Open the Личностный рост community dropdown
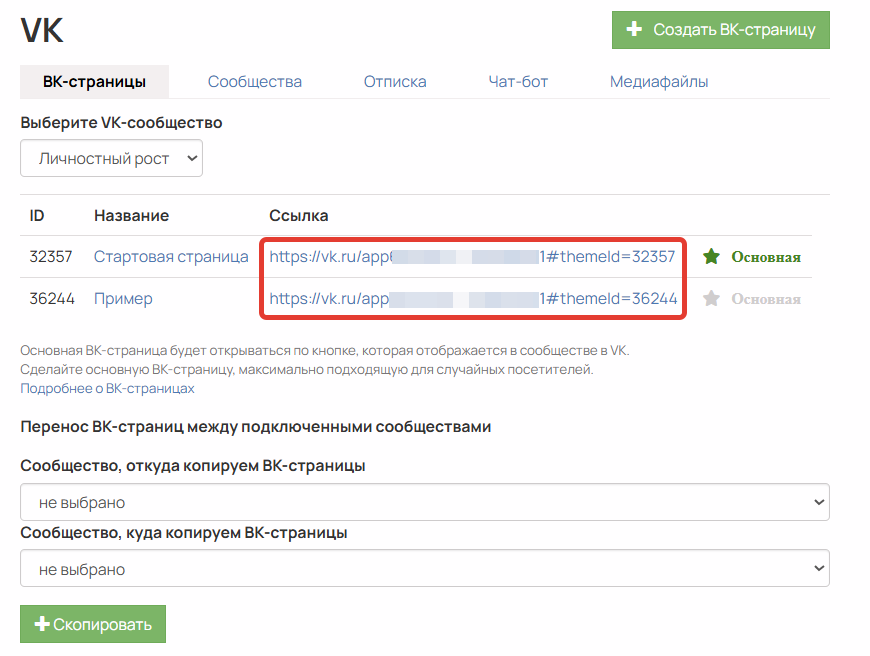Viewport: 870px width, 656px height. coord(112,158)
